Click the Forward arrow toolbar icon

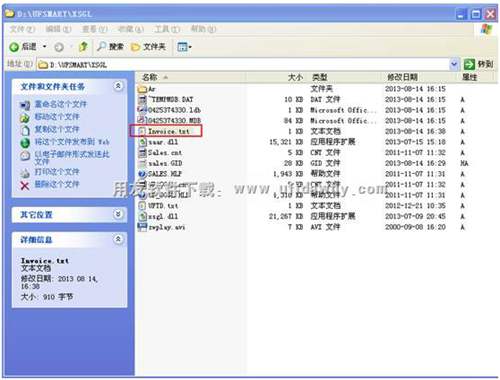[59, 47]
